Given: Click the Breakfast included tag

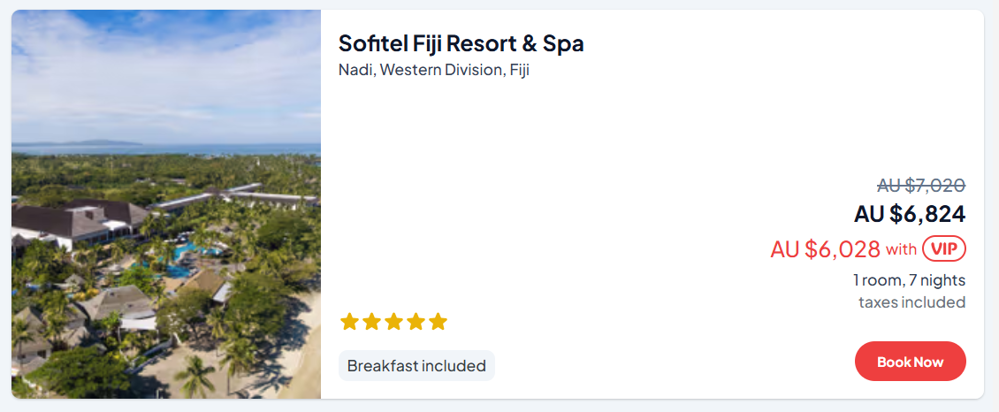Looking at the screenshot, I should click(x=416, y=366).
